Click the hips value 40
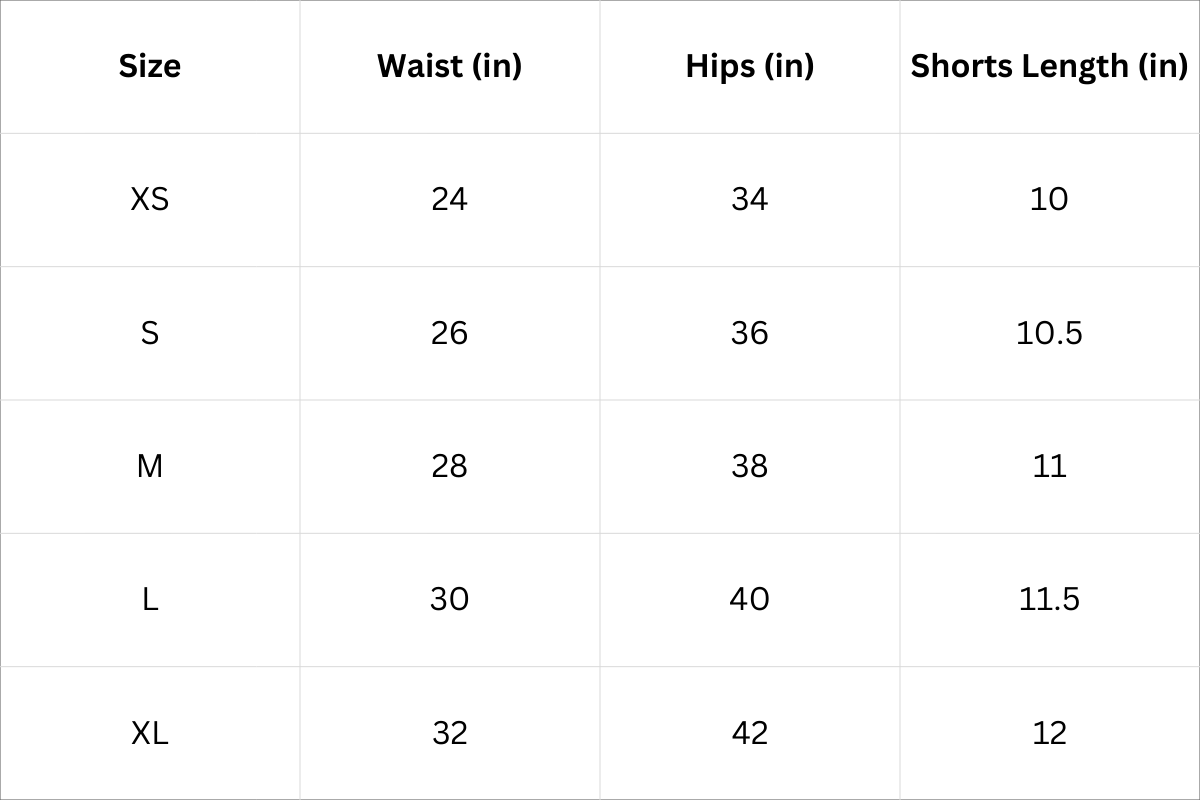 [749, 599]
